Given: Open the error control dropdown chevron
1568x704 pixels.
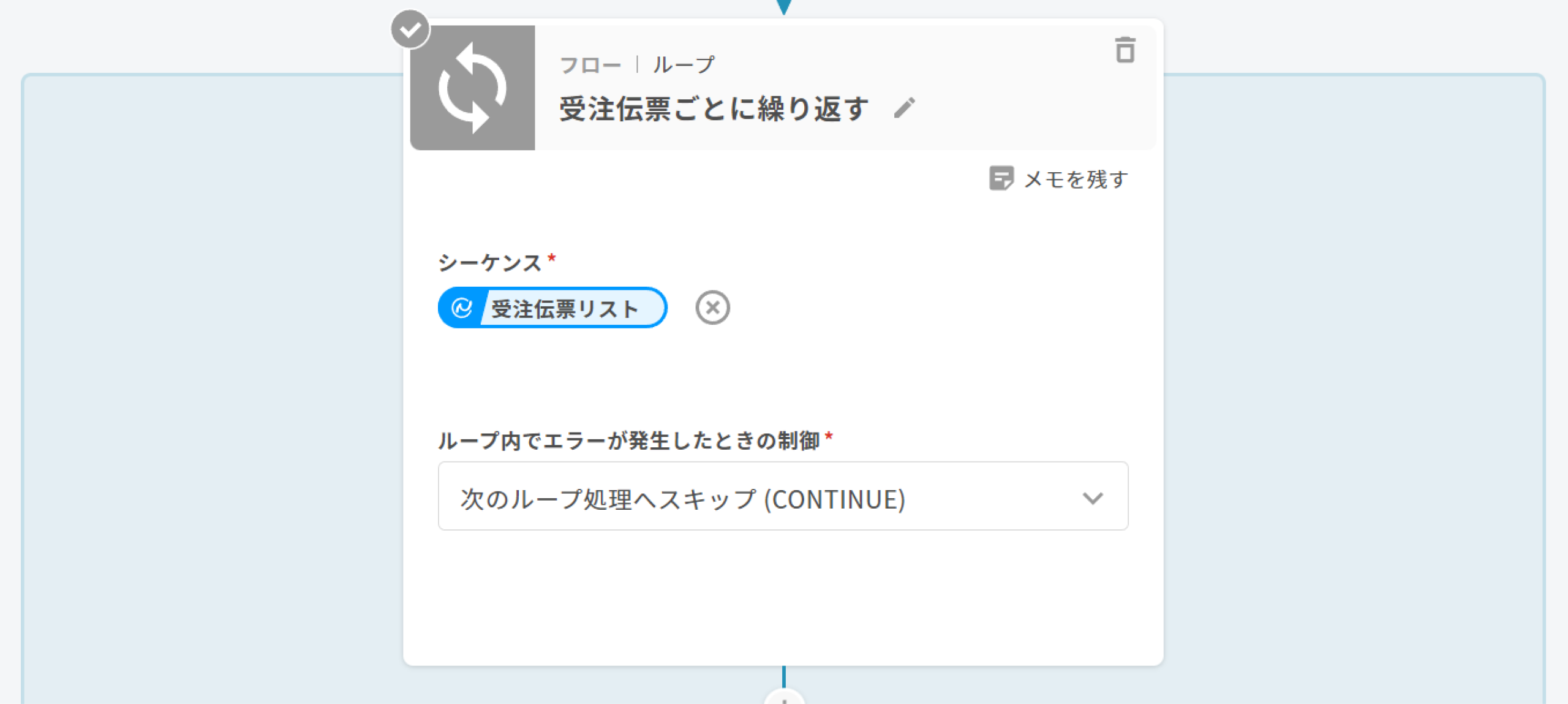Looking at the screenshot, I should point(1093,498).
